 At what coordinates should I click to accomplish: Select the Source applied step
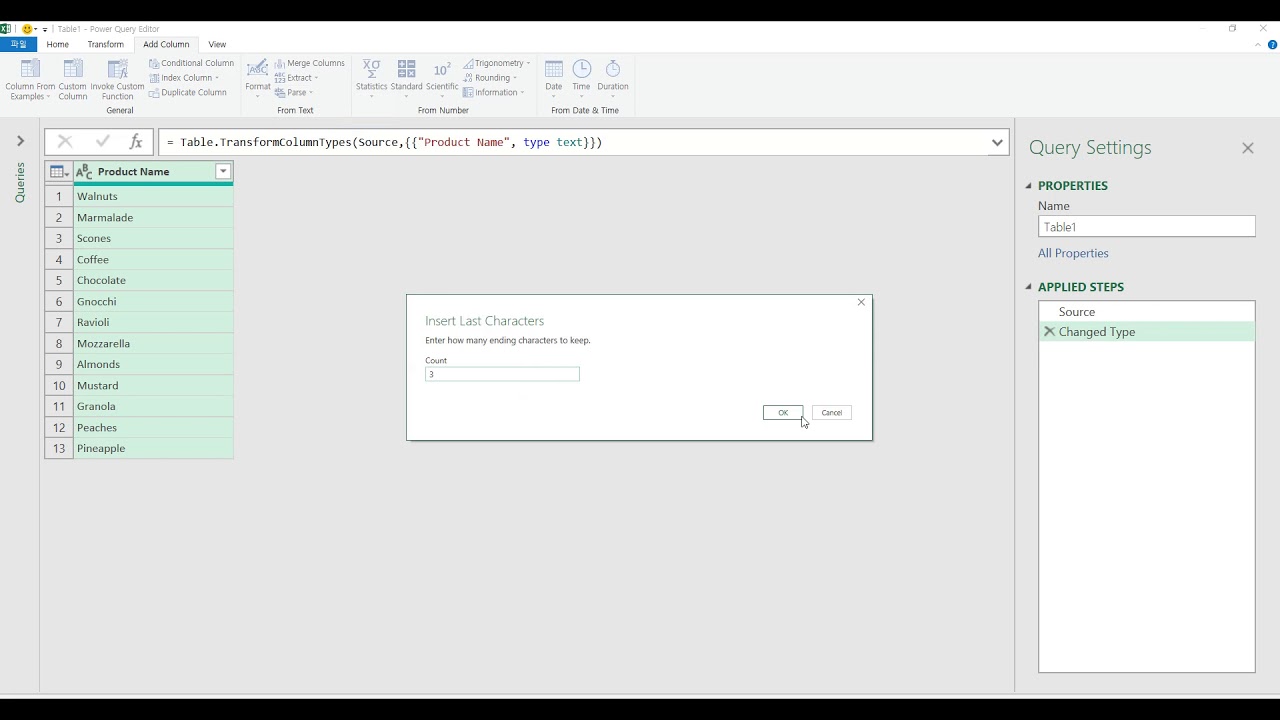click(x=1146, y=312)
